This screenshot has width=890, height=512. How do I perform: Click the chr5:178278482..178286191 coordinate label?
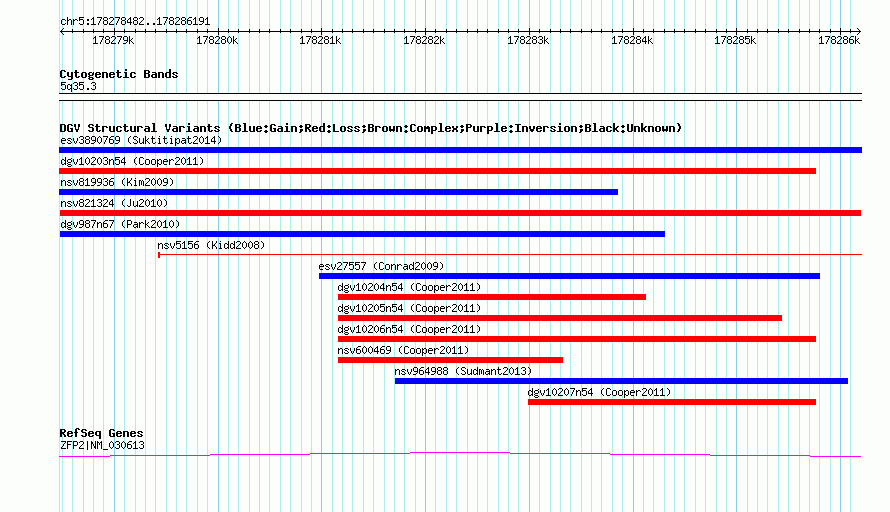(135, 22)
